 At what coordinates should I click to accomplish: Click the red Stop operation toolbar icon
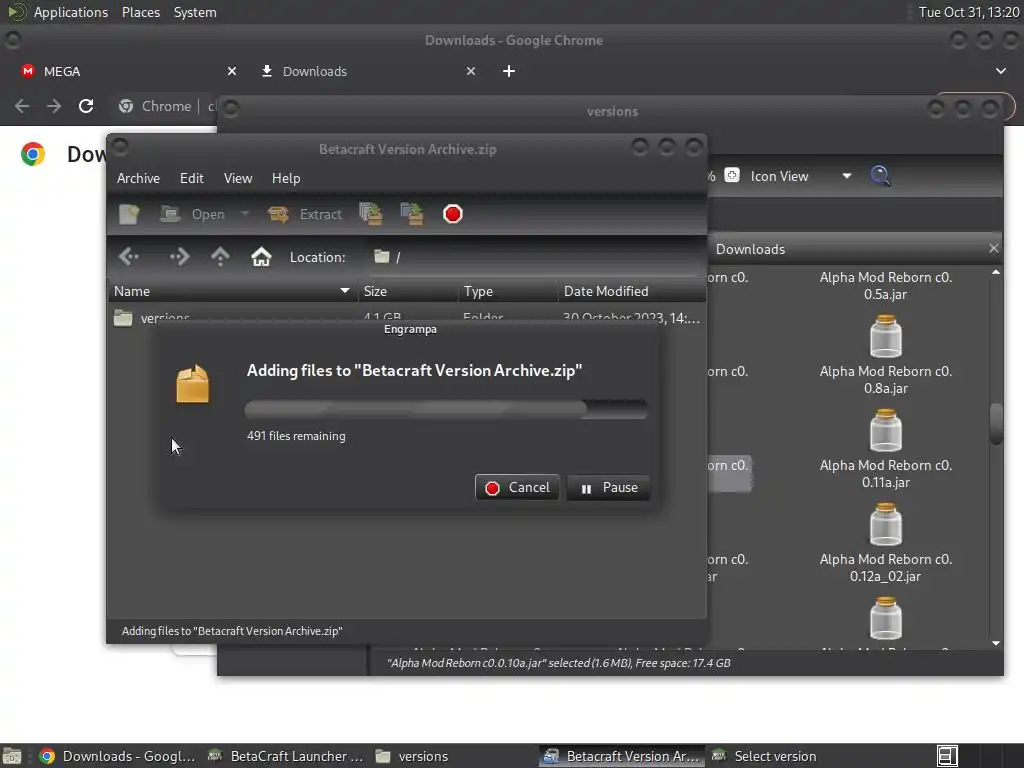[x=453, y=214]
